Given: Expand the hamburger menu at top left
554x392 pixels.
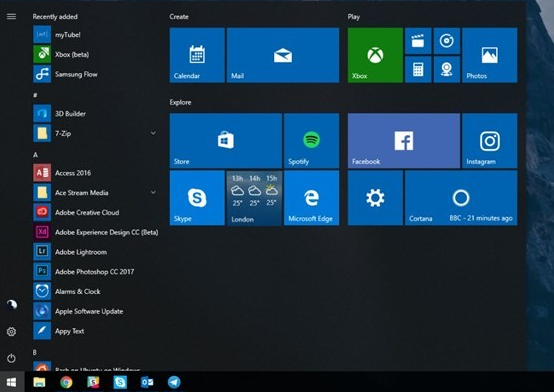Looking at the screenshot, I should pyautogui.click(x=11, y=17).
